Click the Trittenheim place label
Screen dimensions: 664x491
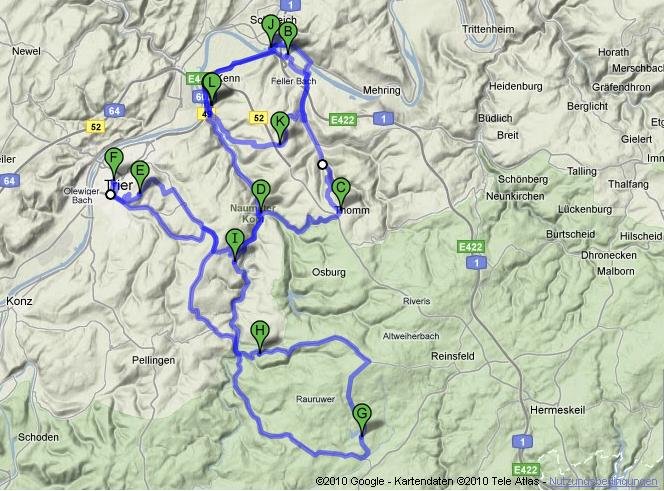488,29
